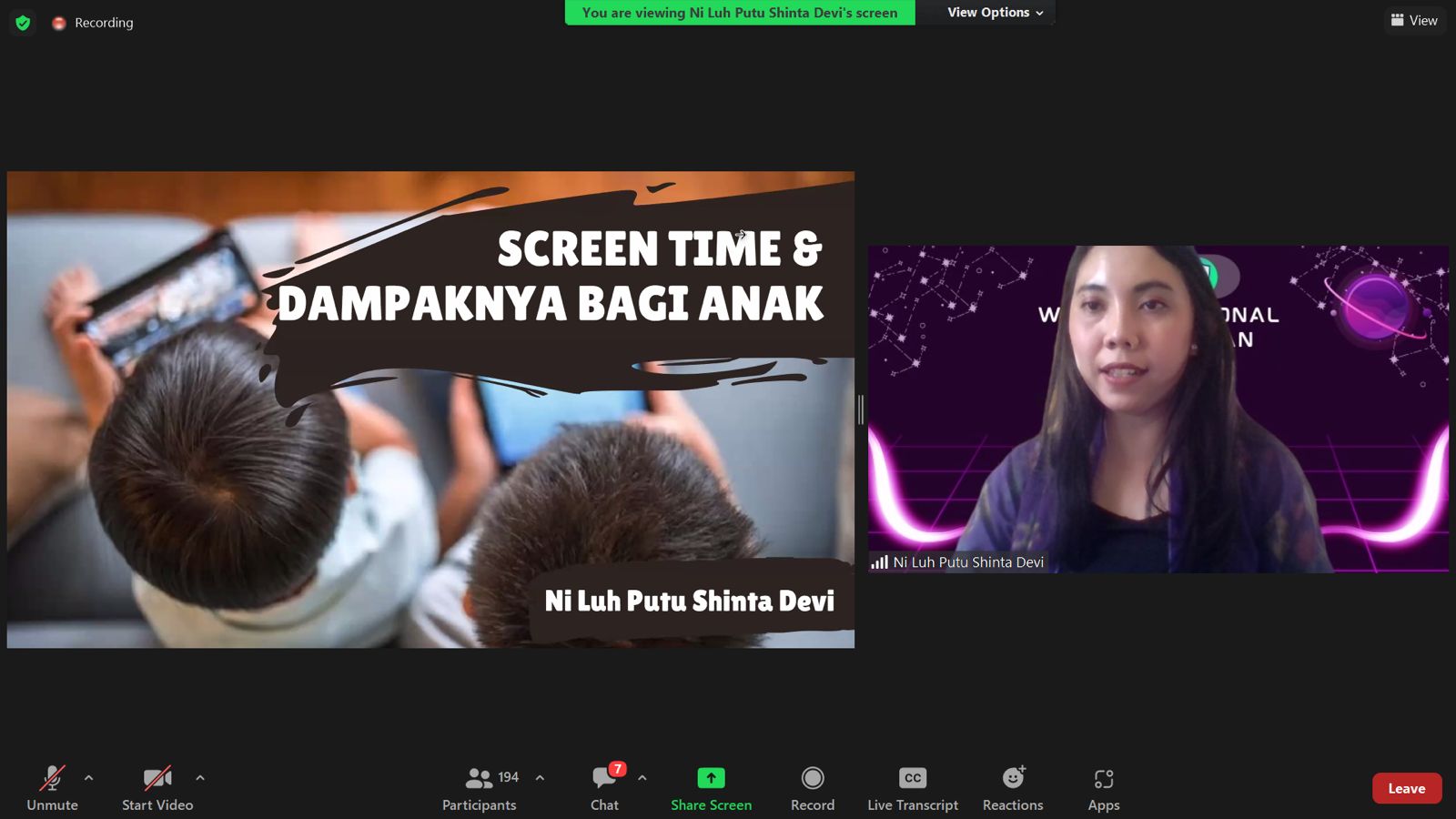Open the Reactions menu
This screenshot has height=819, width=1456.
(x=1013, y=788)
